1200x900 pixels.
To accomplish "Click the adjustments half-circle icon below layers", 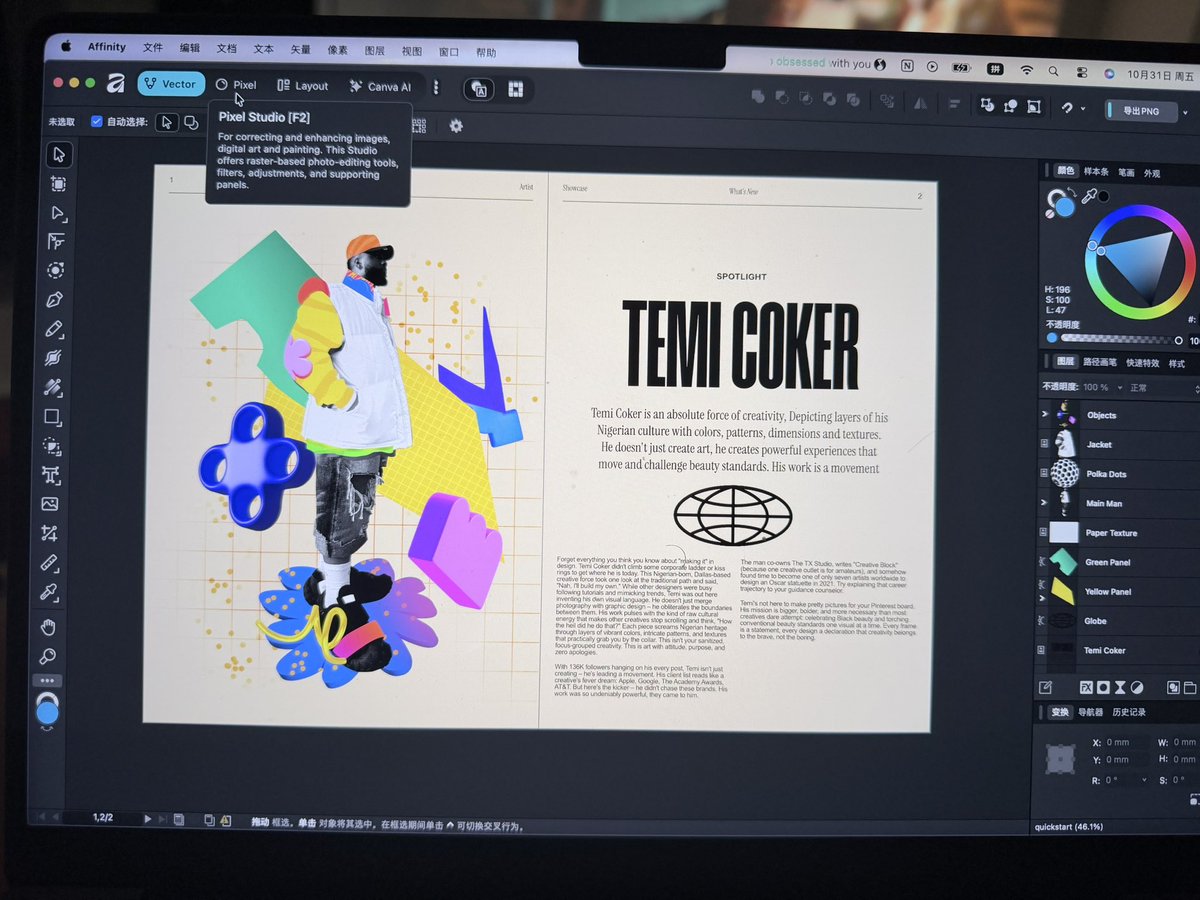I will [1137, 687].
